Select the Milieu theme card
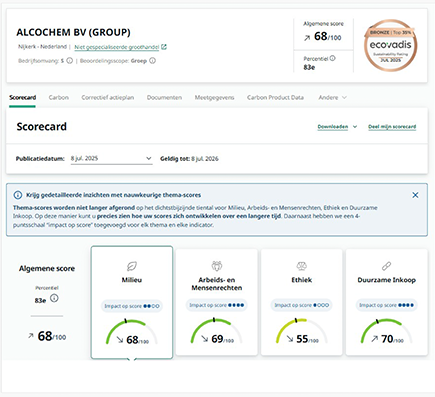The height and width of the screenshot is (397, 435). pos(132,302)
